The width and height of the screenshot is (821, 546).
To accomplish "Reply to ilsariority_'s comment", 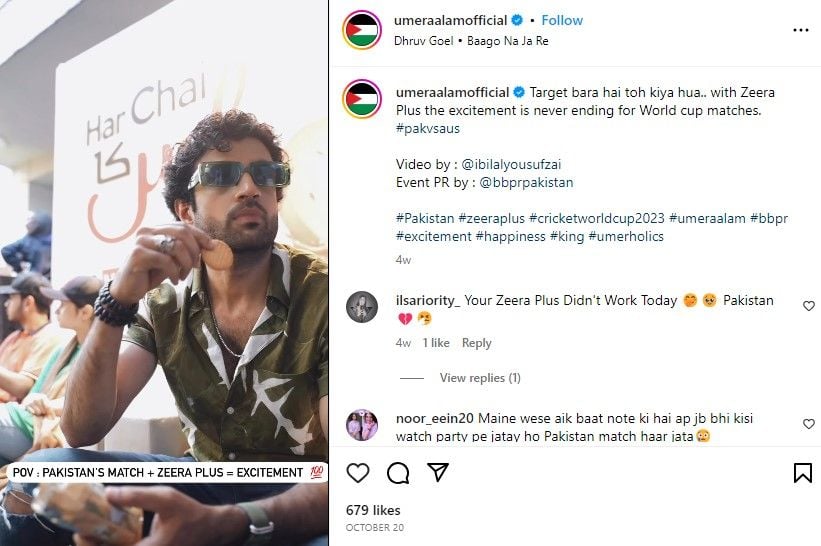I will (x=476, y=343).
